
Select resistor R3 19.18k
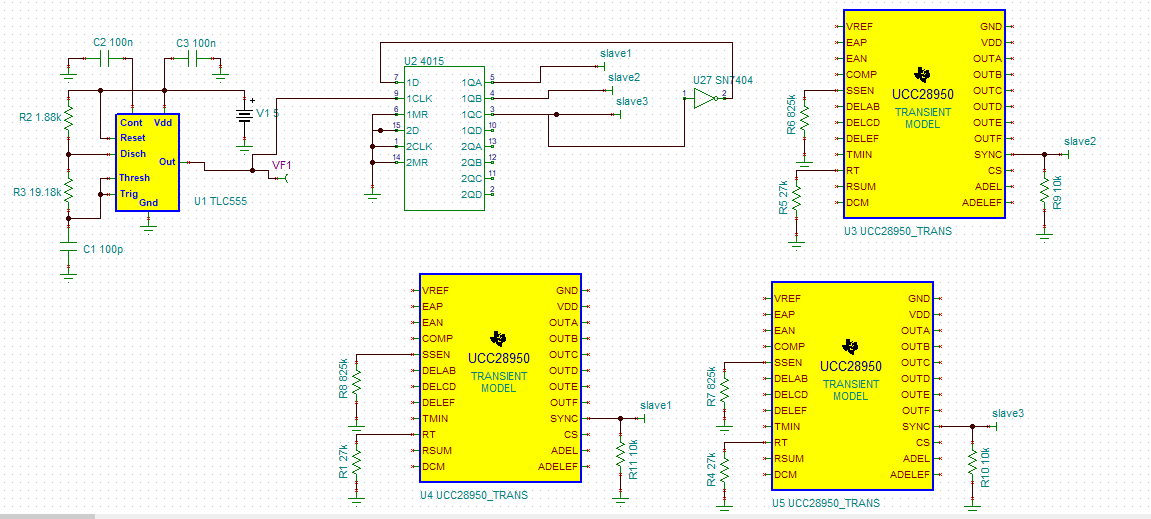(68, 192)
